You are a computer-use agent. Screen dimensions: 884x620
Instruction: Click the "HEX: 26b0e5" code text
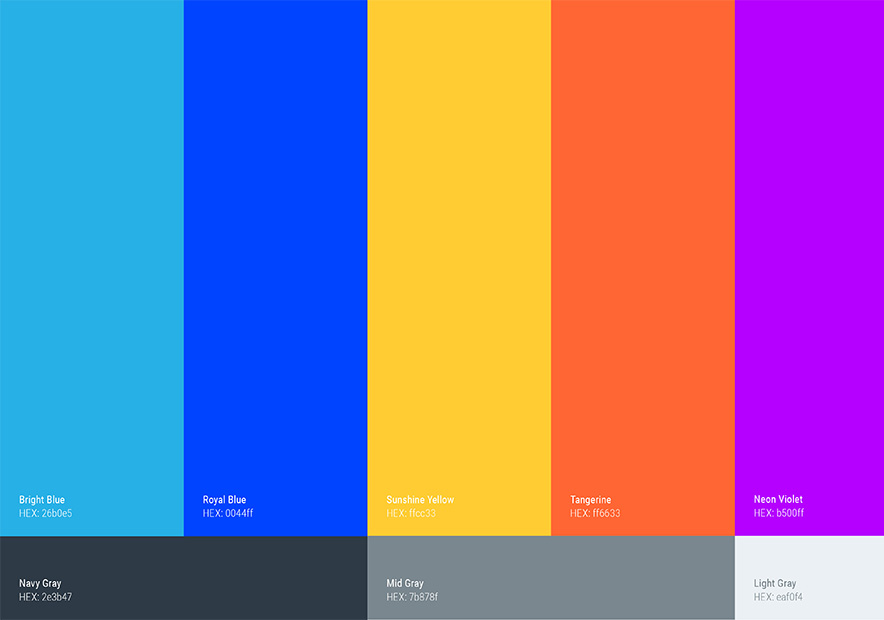tap(45, 514)
